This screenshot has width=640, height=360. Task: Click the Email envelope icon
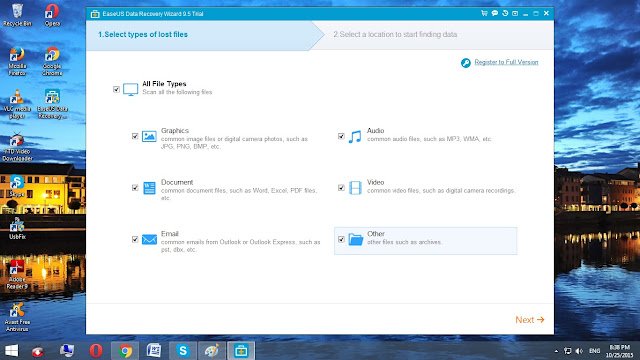tap(149, 239)
